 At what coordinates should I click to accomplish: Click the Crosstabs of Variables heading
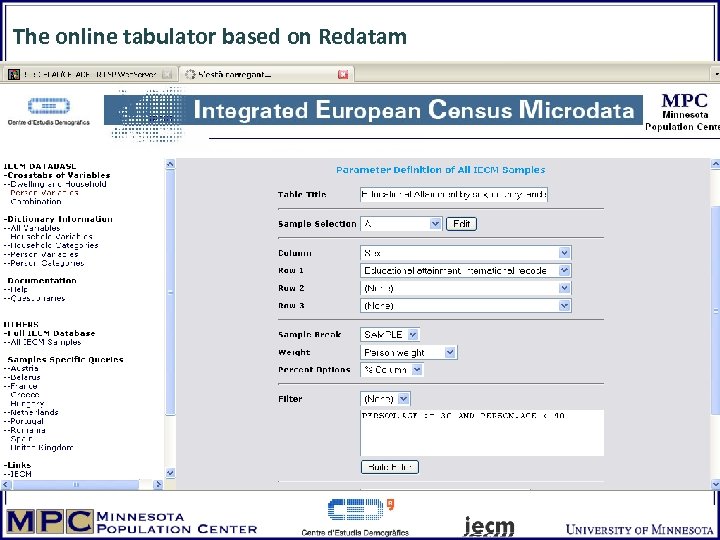pyautogui.click(x=57, y=175)
